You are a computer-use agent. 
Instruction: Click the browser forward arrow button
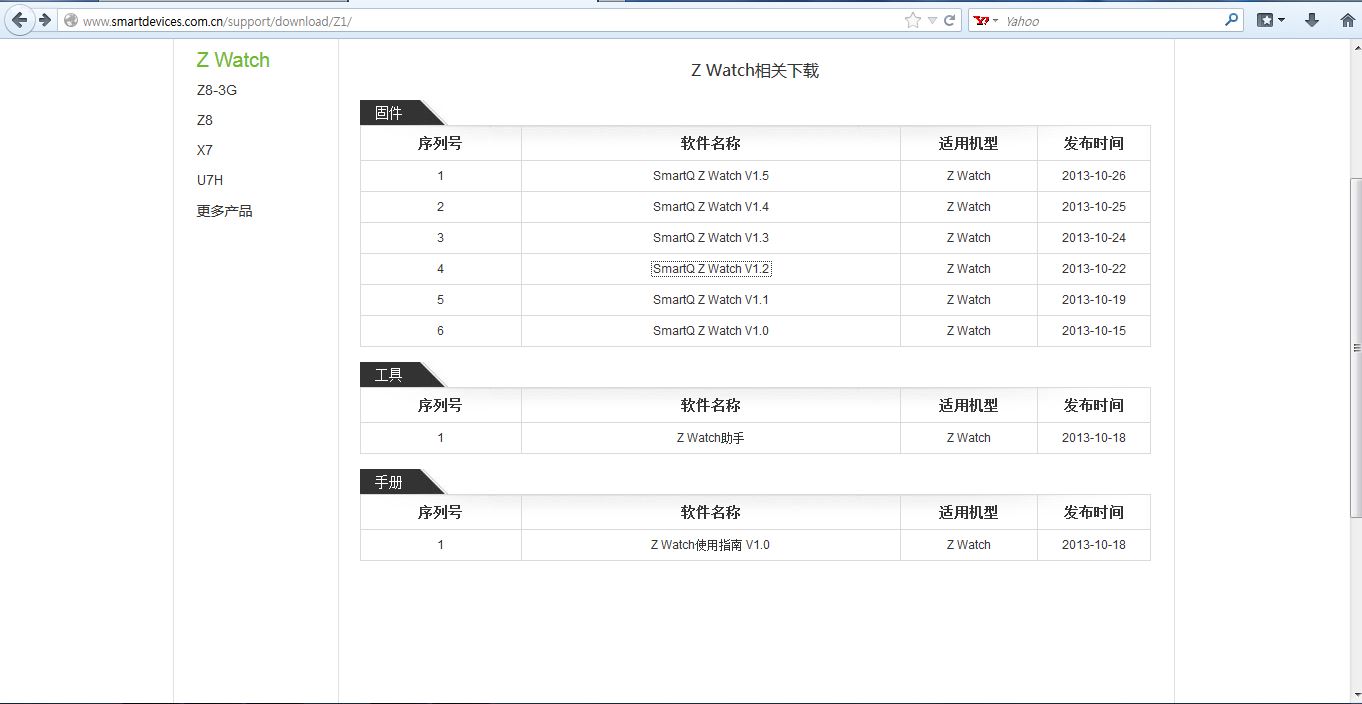click(44, 20)
